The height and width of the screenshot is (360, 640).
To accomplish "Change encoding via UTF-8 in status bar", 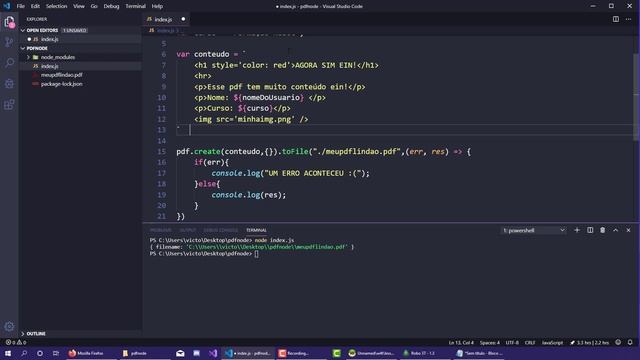I will [512, 342].
